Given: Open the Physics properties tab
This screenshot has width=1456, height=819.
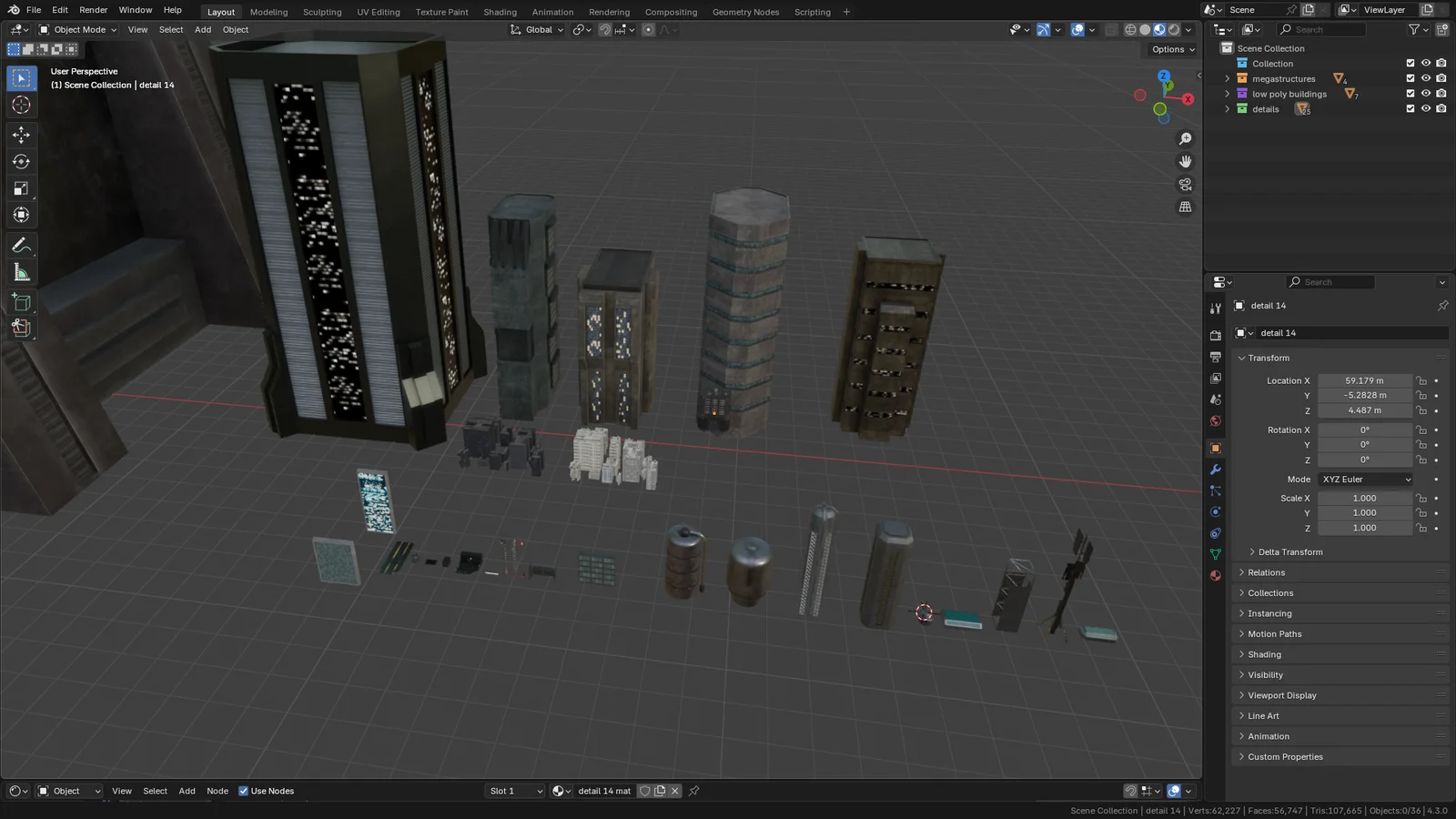Looking at the screenshot, I should click(1216, 511).
